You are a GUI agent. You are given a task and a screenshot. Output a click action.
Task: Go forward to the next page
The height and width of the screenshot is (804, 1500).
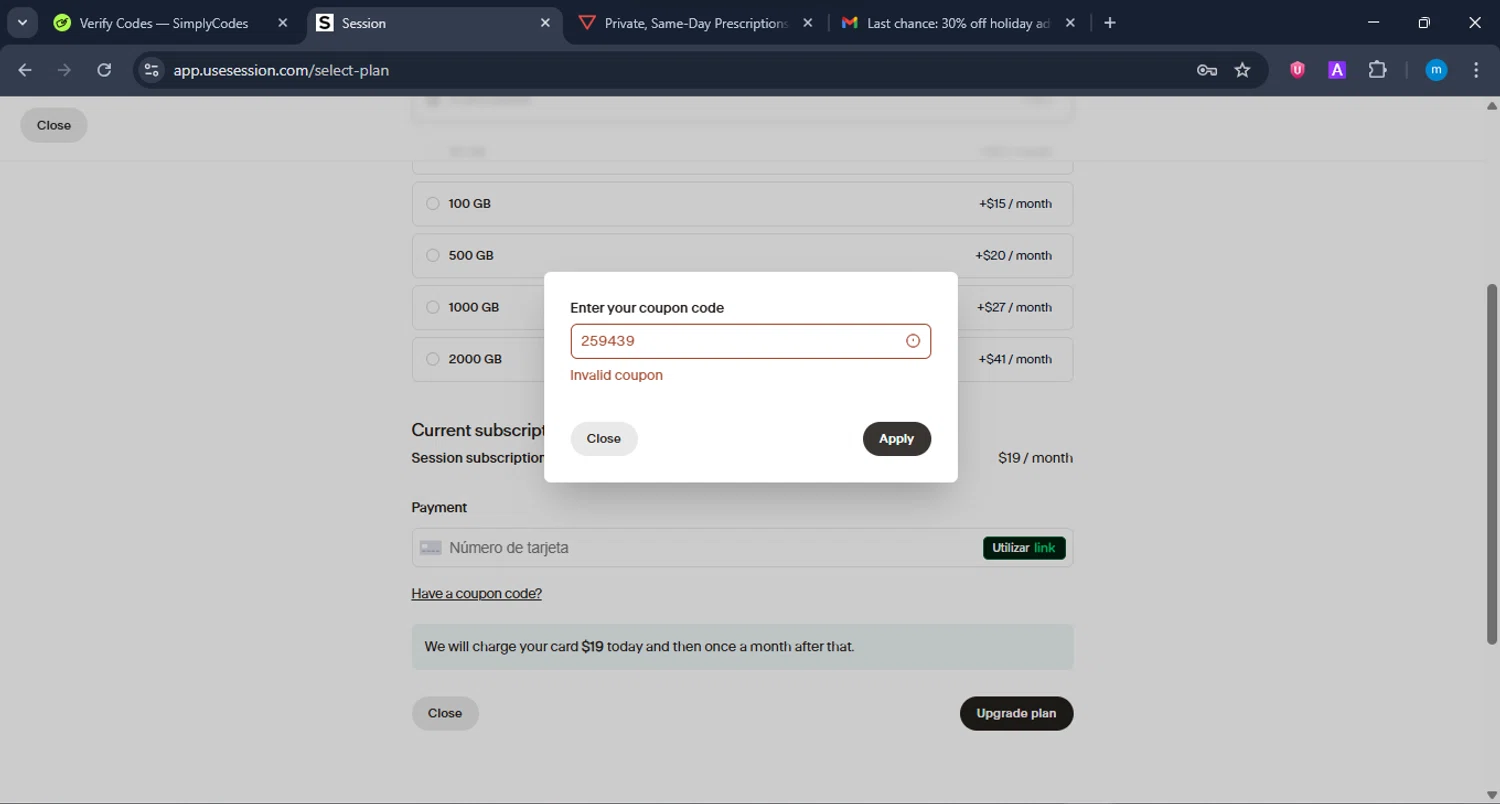click(x=65, y=70)
